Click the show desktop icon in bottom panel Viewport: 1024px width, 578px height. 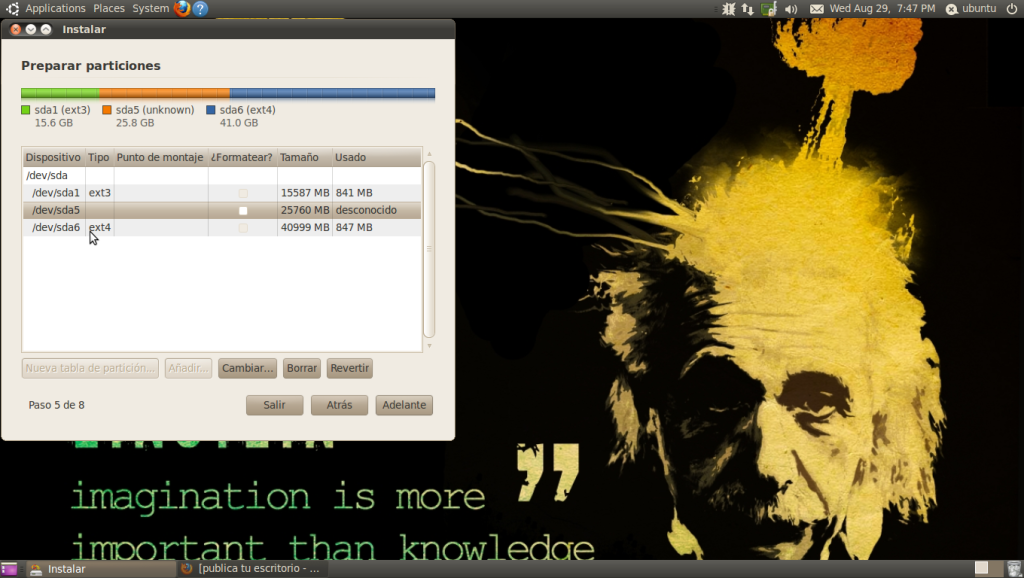[x=8, y=569]
